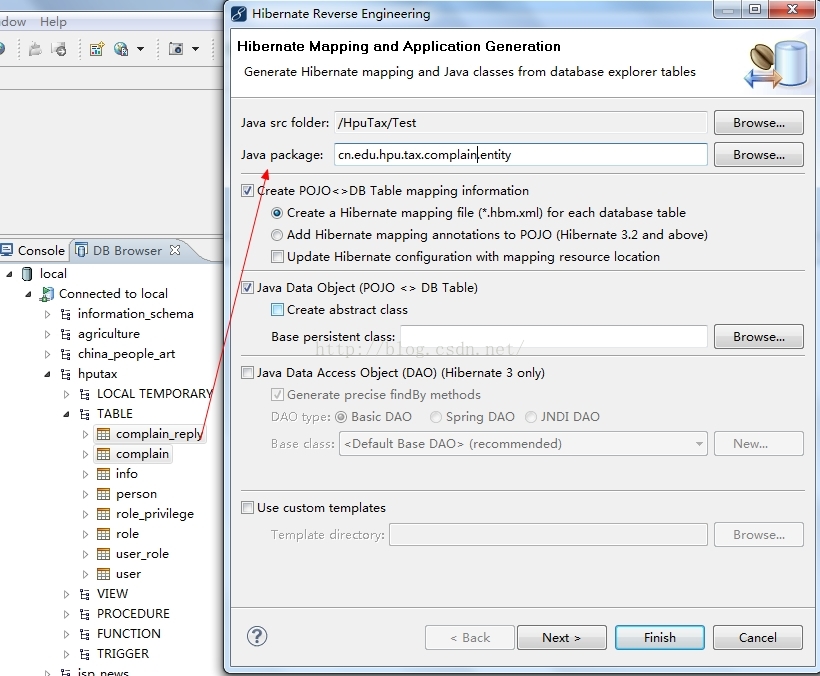The image size is (820, 676).
Task: Click the user table icon
Action: (x=104, y=574)
